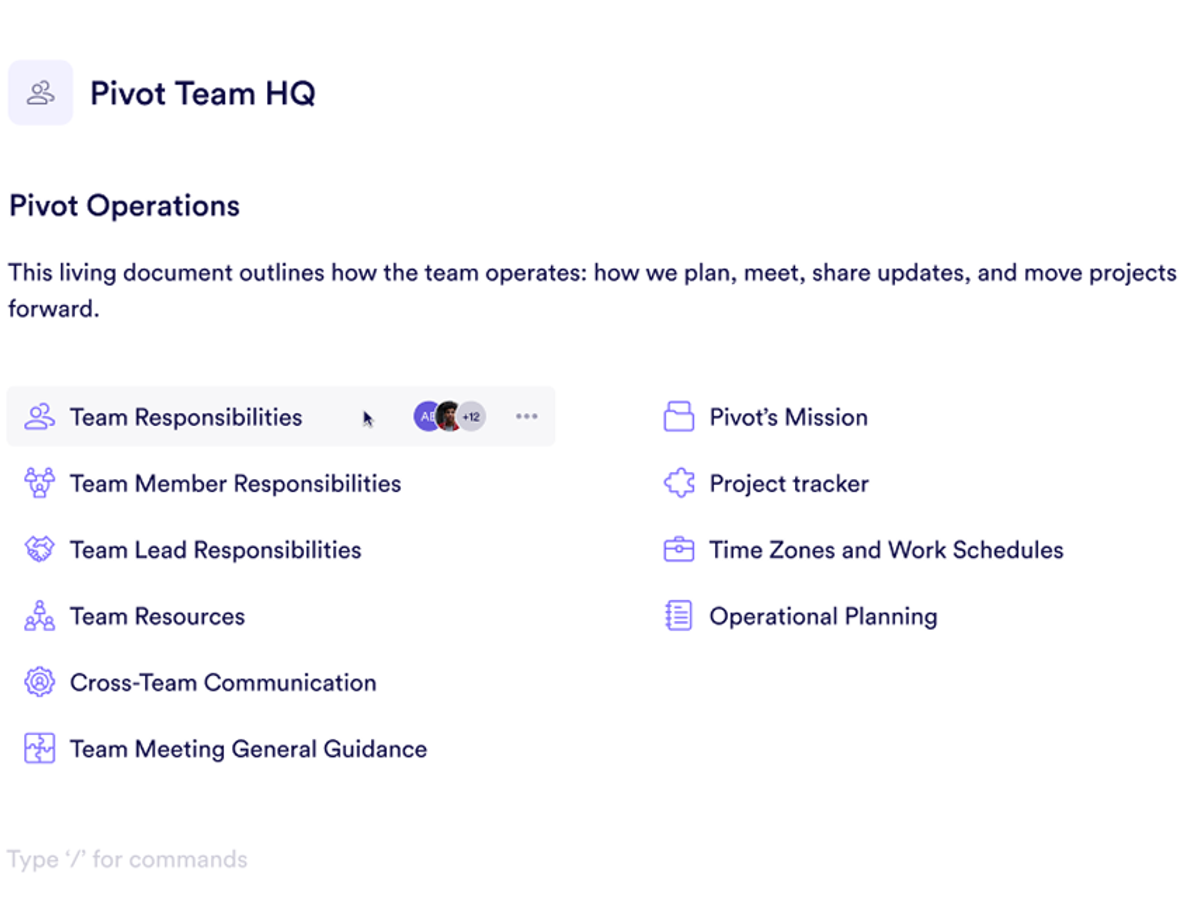Viewport: 1200px width, 900px height.
Task: Click the handshake icon for Team Lead Responsibilities
Action: coord(39,549)
